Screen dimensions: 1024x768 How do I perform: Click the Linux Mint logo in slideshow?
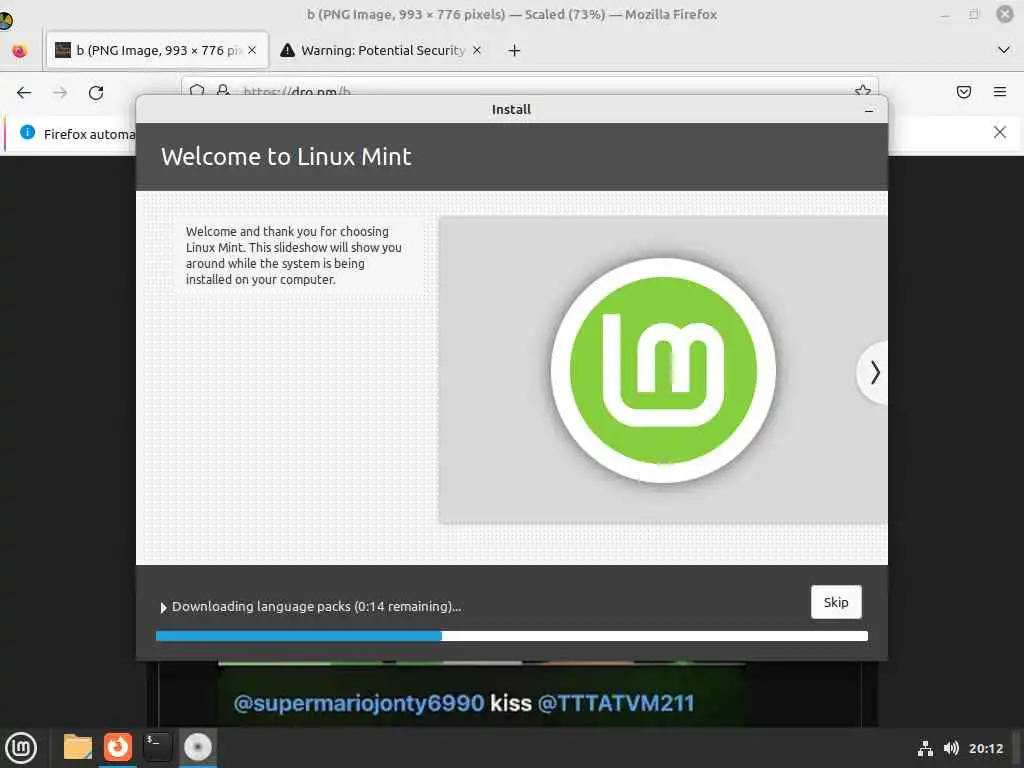pyautogui.click(x=663, y=370)
